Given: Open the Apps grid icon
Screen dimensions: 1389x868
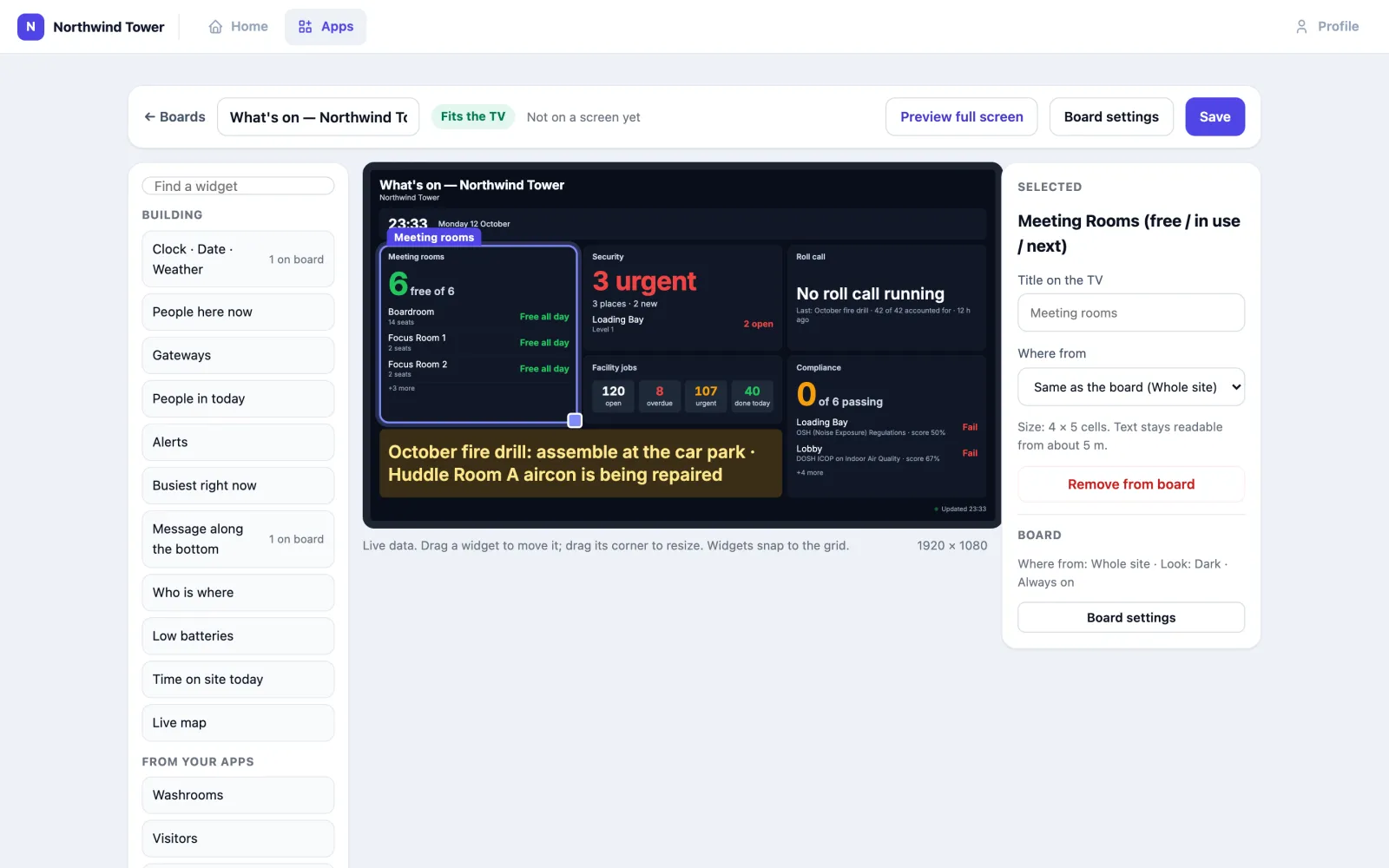Looking at the screenshot, I should (305, 27).
